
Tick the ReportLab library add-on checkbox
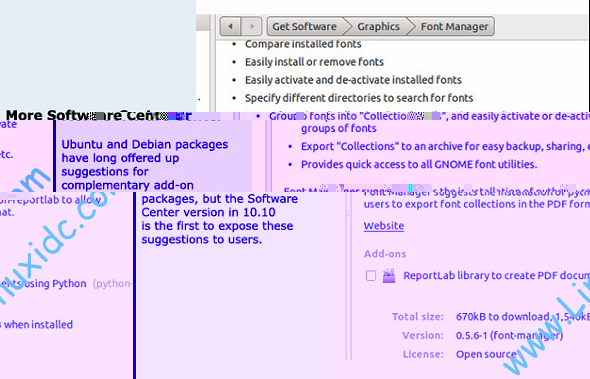371,275
